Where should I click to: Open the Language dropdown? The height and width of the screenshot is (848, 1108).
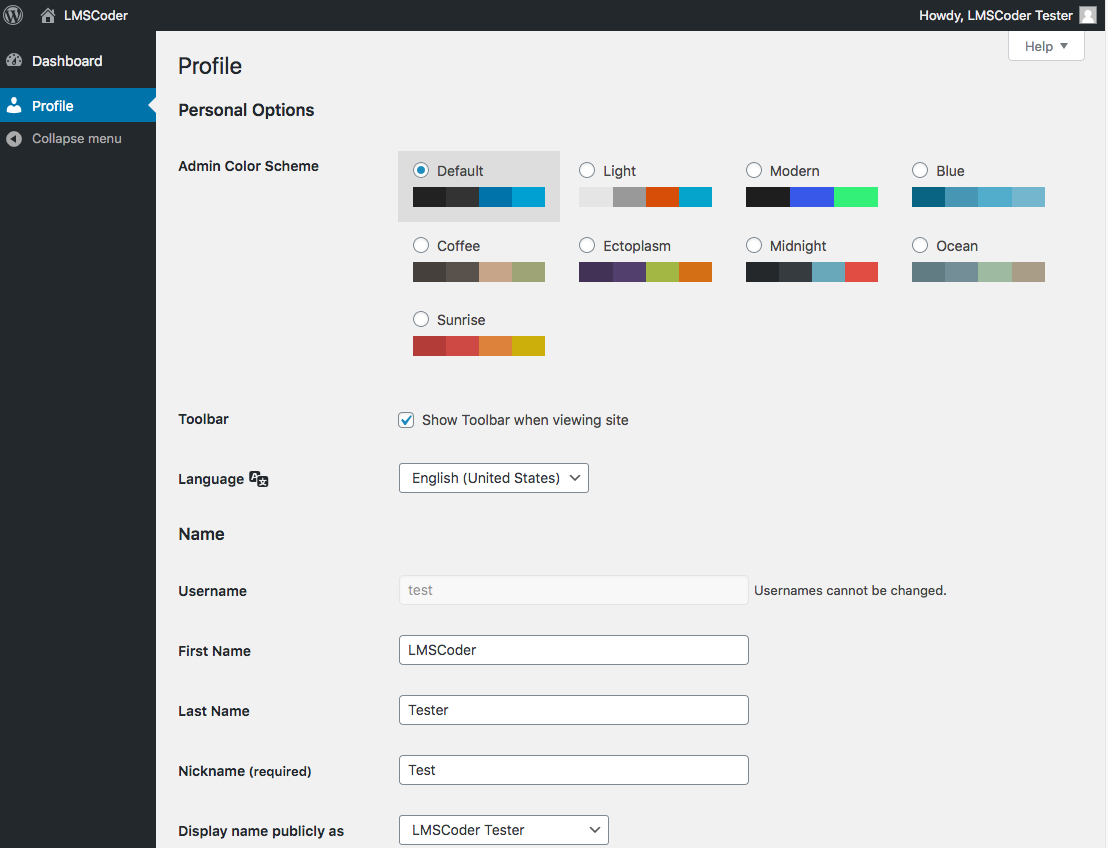(493, 478)
